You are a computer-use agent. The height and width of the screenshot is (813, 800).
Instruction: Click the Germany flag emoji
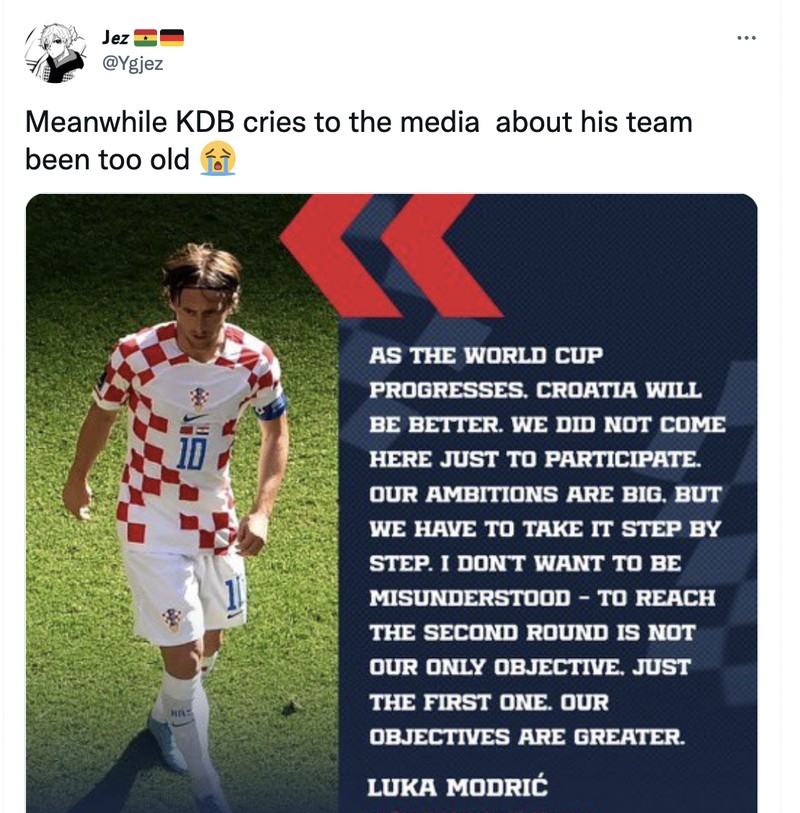click(172, 38)
